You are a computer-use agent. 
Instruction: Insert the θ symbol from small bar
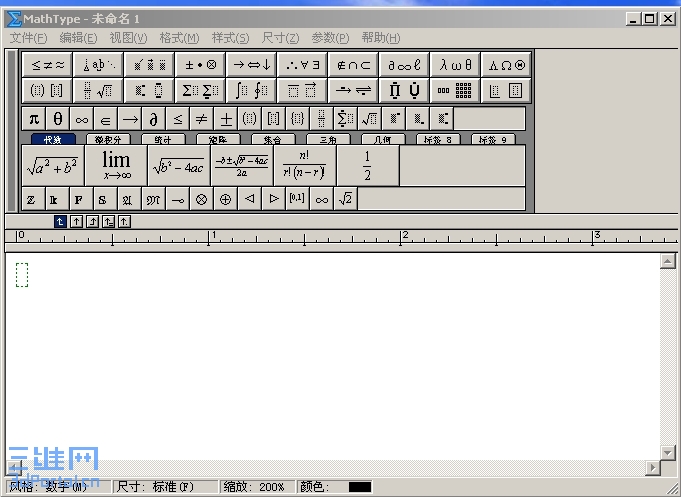pos(57,119)
